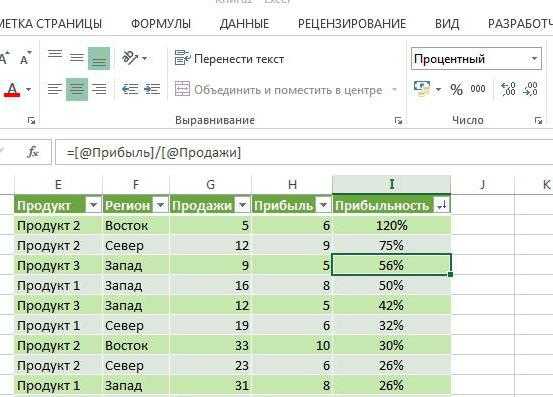Viewport: 553px width, 397px height.
Task: Apply thousands separator 000 format
Action: click(x=478, y=89)
